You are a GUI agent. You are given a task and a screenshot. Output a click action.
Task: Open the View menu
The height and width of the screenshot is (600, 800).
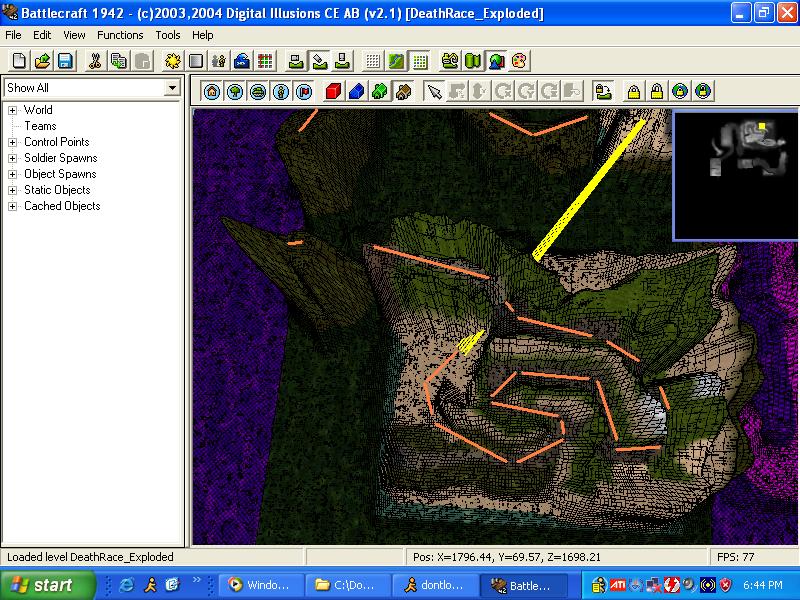[x=74, y=35]
